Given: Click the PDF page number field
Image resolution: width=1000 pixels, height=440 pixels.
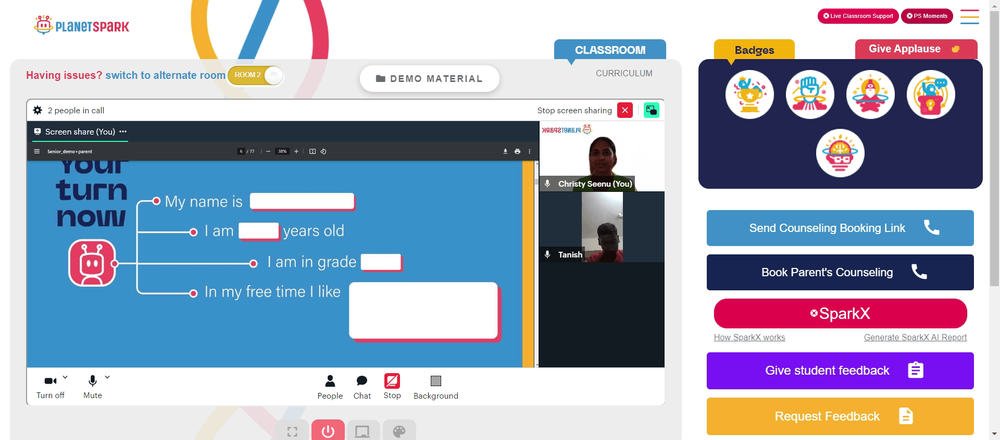Looking at the screenshot, I should pos(241,152).
